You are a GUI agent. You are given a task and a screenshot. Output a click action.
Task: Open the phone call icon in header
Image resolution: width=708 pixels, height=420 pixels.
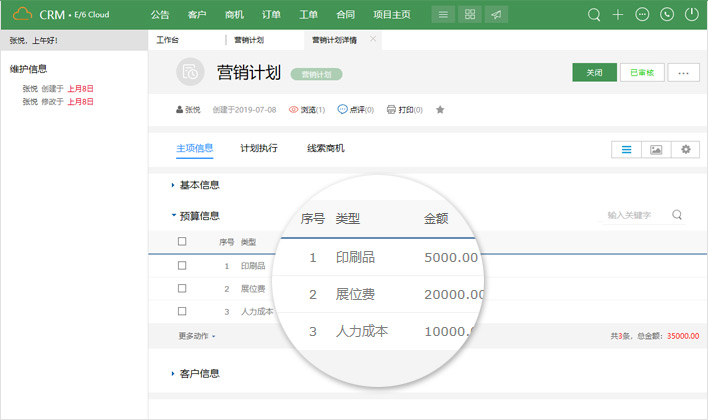667,15
